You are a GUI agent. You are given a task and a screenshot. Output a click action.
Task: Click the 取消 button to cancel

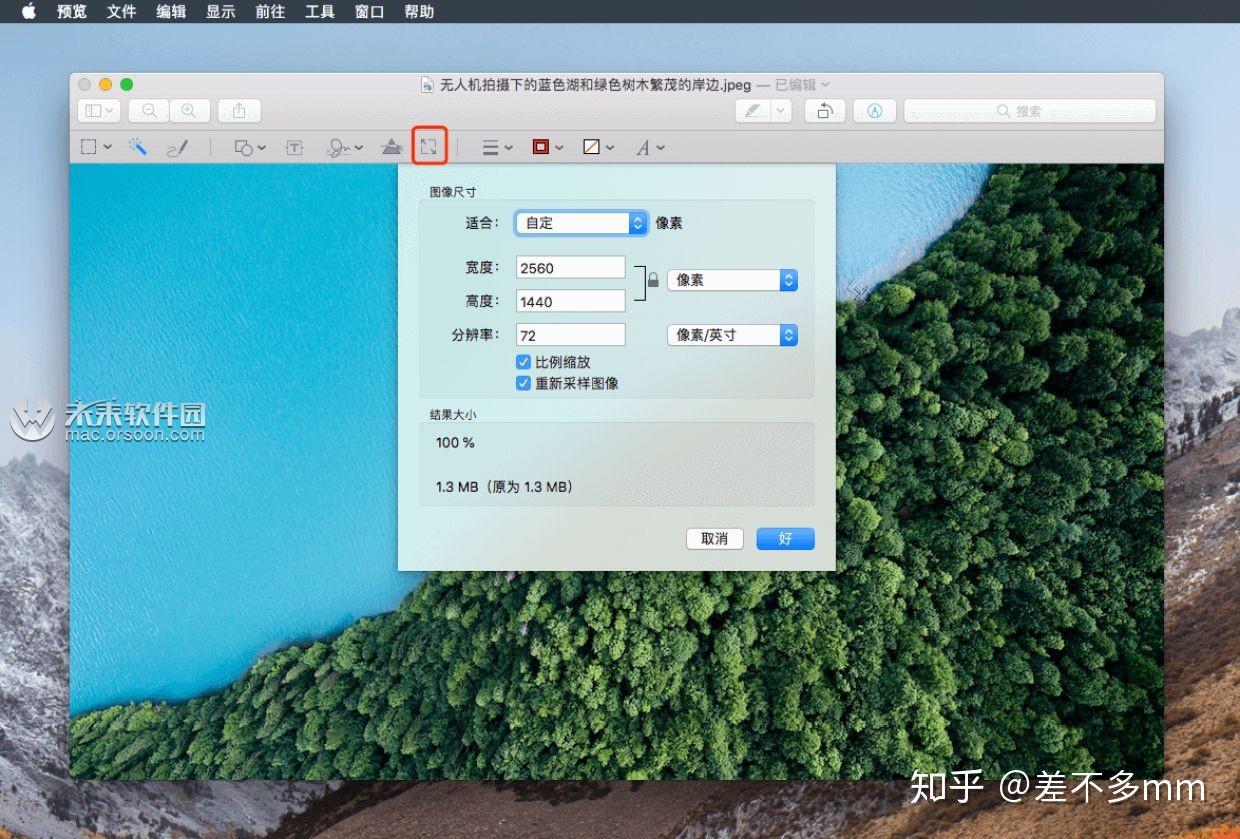pos(714,538)
